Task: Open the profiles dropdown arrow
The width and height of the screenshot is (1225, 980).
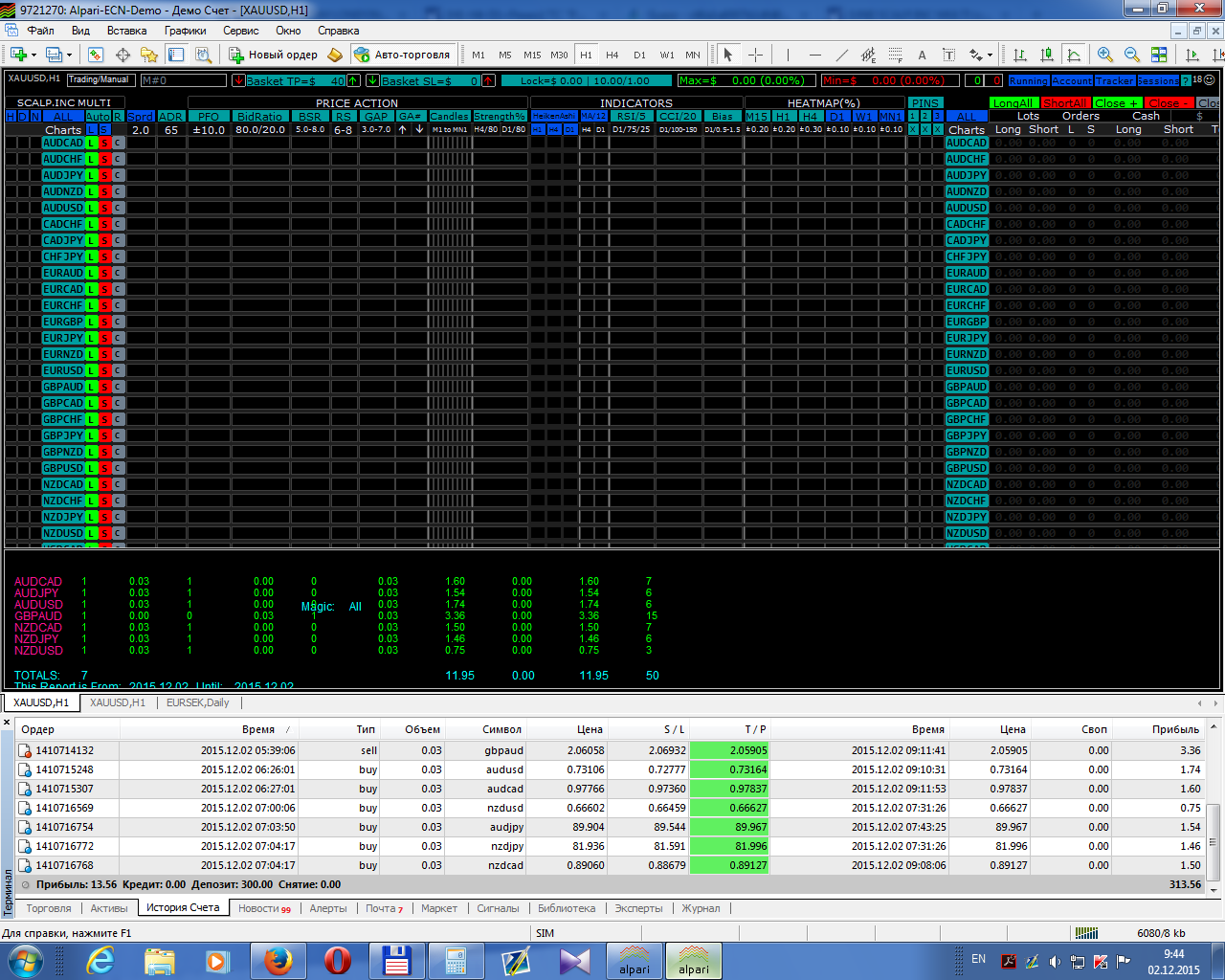Action: click(70, 55)
